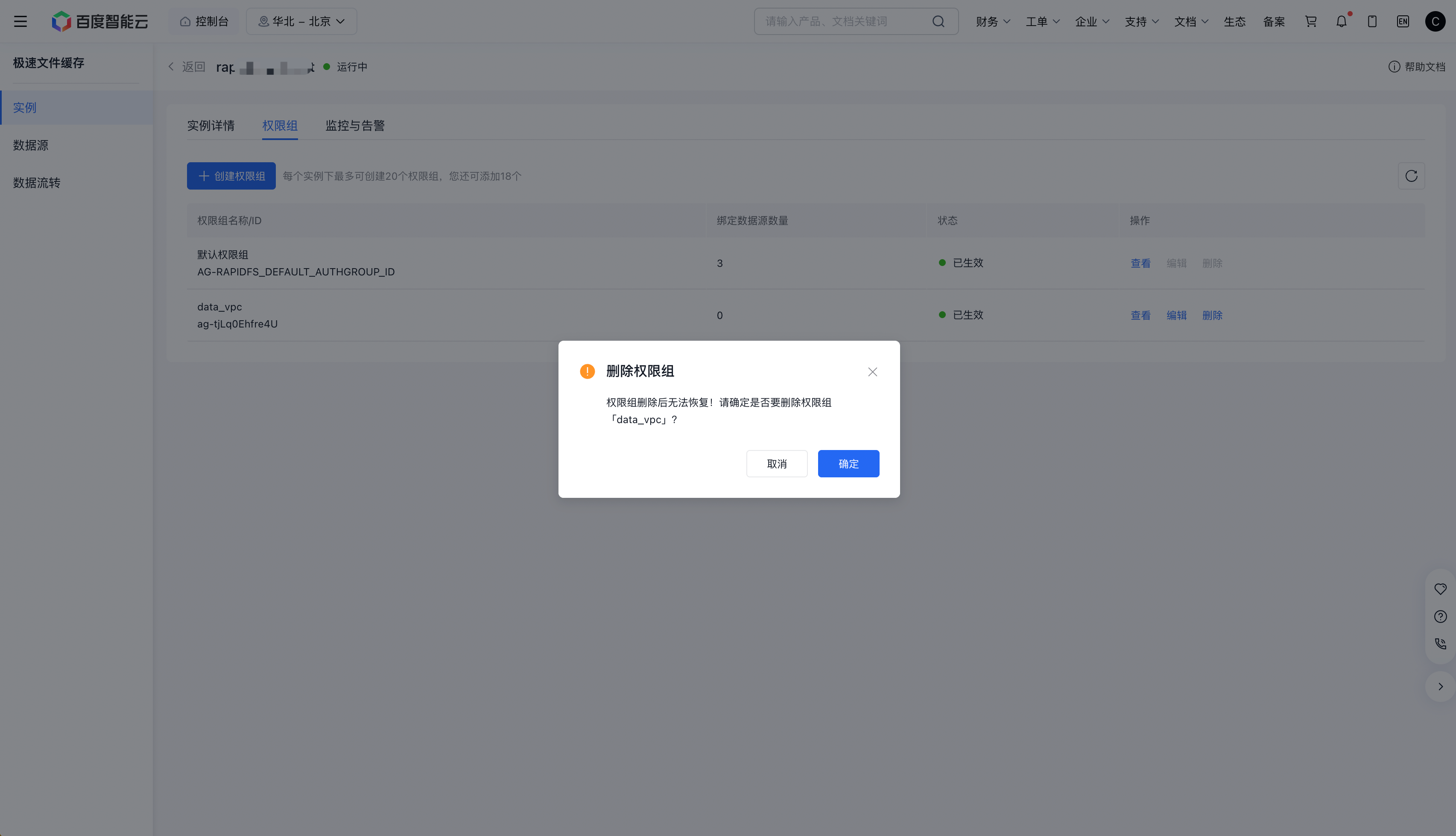Edit the data_vpc permission group
This screenshot has height=836, width=1456.
point(1176,315)
